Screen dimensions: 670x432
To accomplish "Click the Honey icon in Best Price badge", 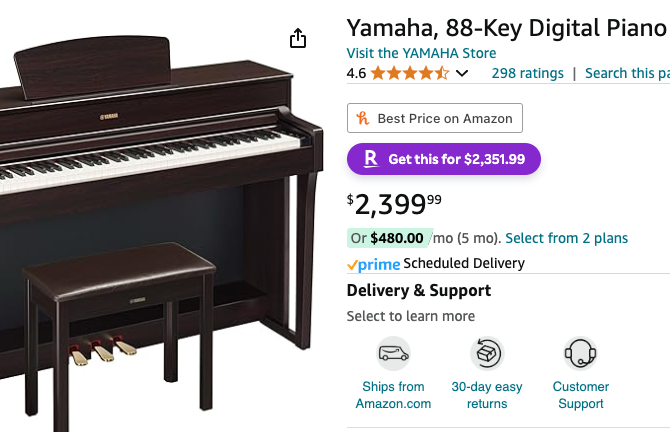I will coord(363,118).
